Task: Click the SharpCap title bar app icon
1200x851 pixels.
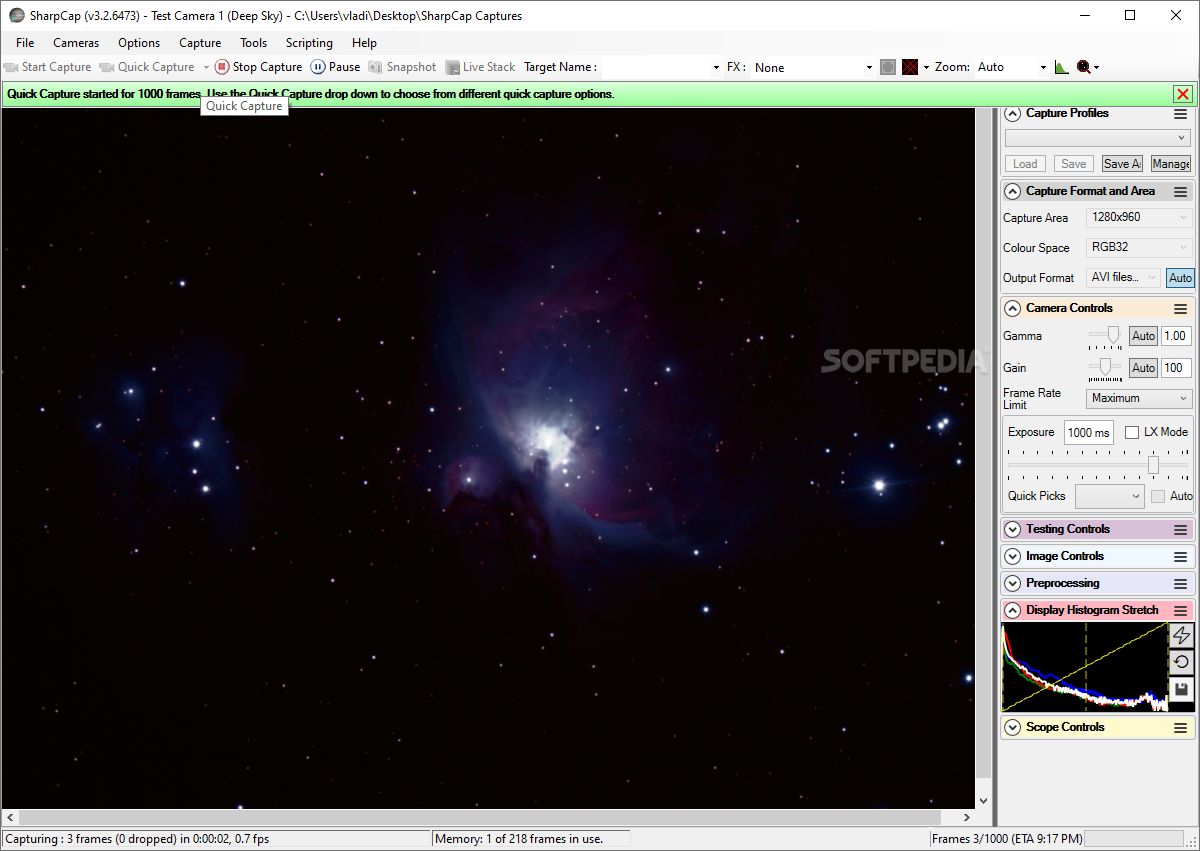Action: [17, 15]
